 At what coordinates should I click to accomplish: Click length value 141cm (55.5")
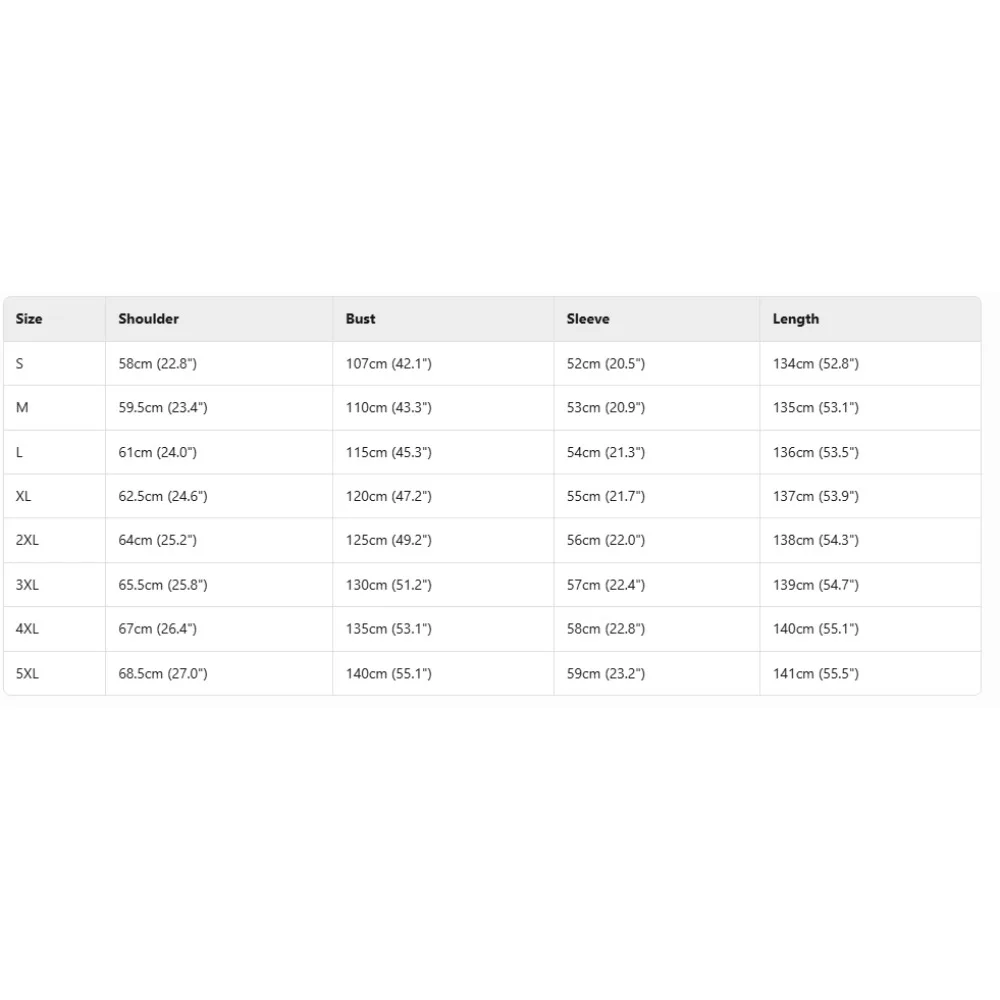(x=816, y=674)
